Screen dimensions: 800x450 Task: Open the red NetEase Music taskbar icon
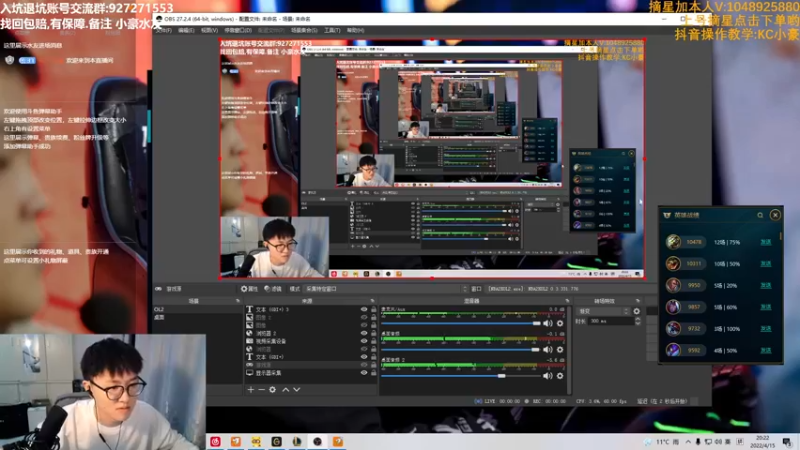[x=215, y=441]
